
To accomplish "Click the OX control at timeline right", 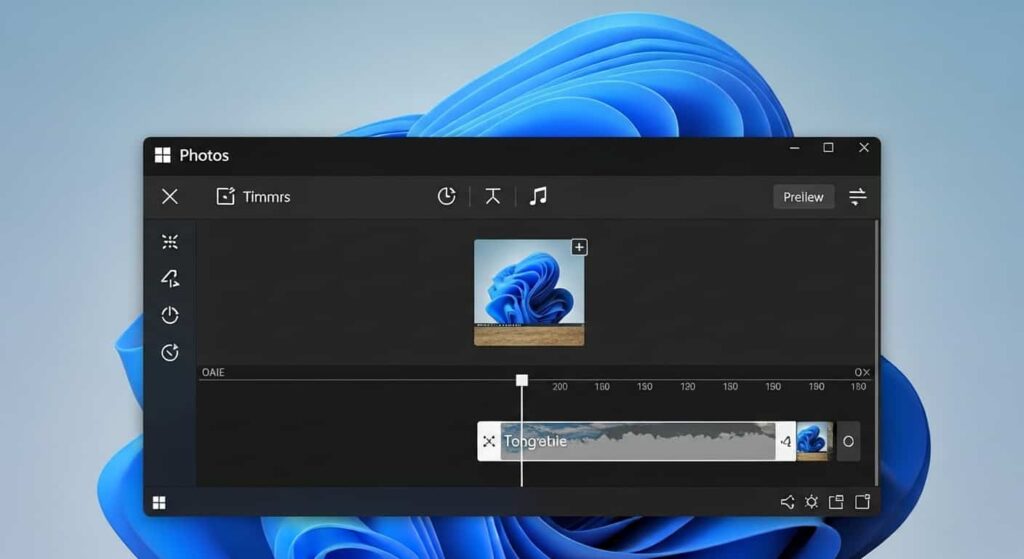I will (862, 372).
